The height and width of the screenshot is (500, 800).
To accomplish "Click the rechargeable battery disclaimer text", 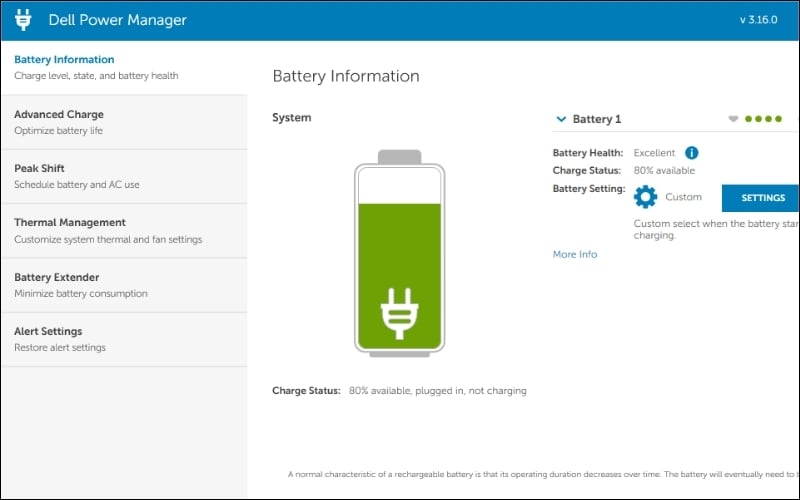I will [543, 474].
